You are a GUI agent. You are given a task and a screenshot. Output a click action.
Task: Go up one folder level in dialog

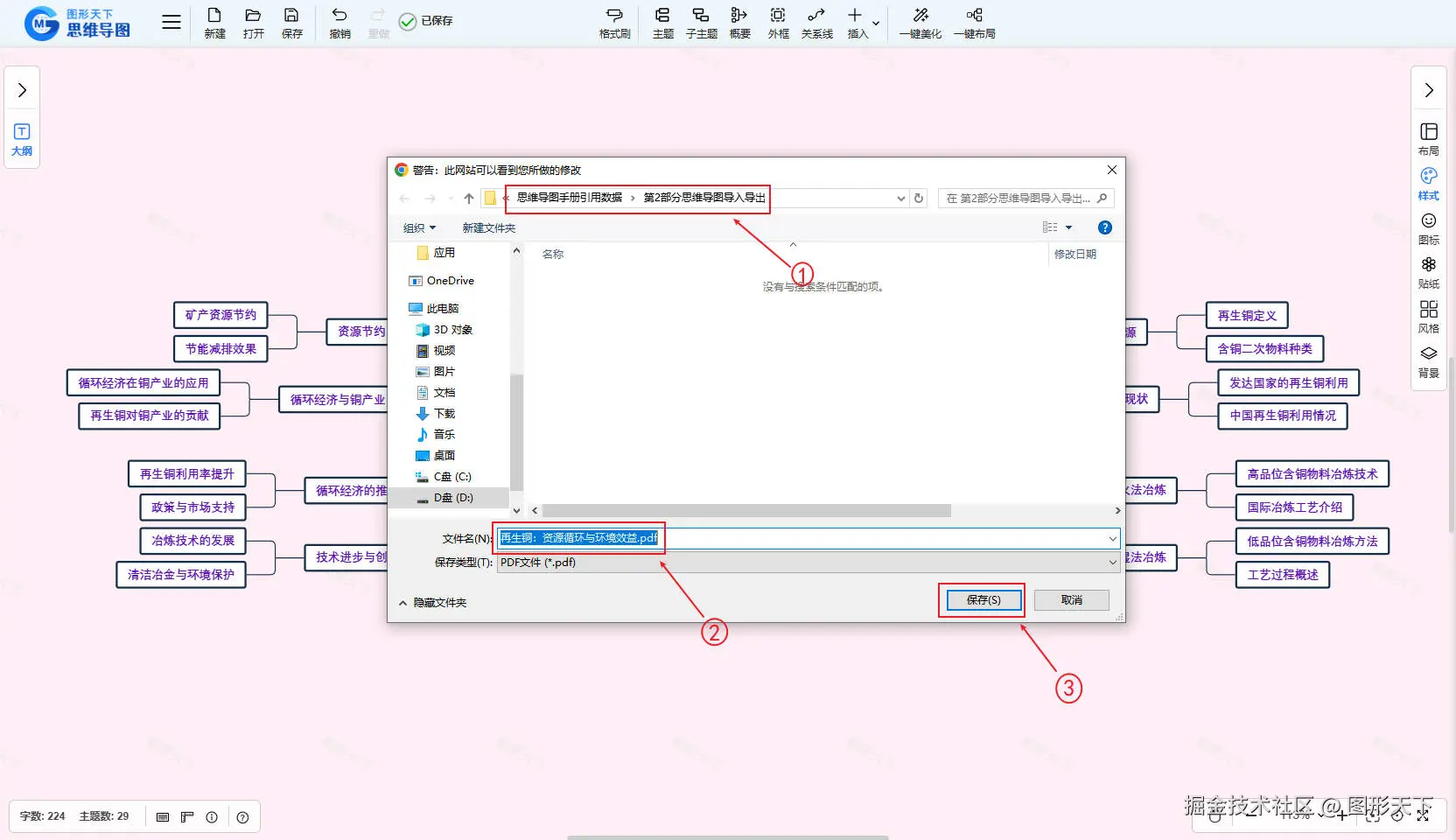pyautogui.click(x=469, y=199)
